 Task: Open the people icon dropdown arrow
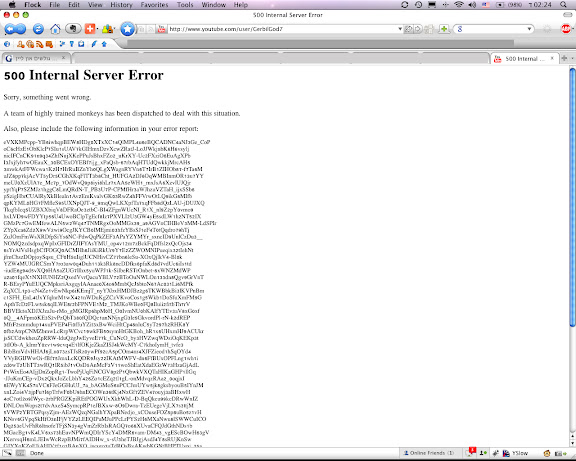pos(115,29)
